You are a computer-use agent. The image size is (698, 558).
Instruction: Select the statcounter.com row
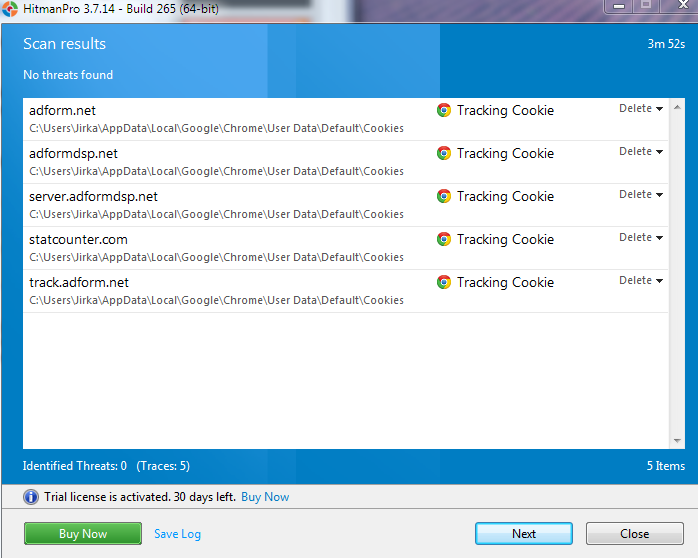[x=345, y=248]
